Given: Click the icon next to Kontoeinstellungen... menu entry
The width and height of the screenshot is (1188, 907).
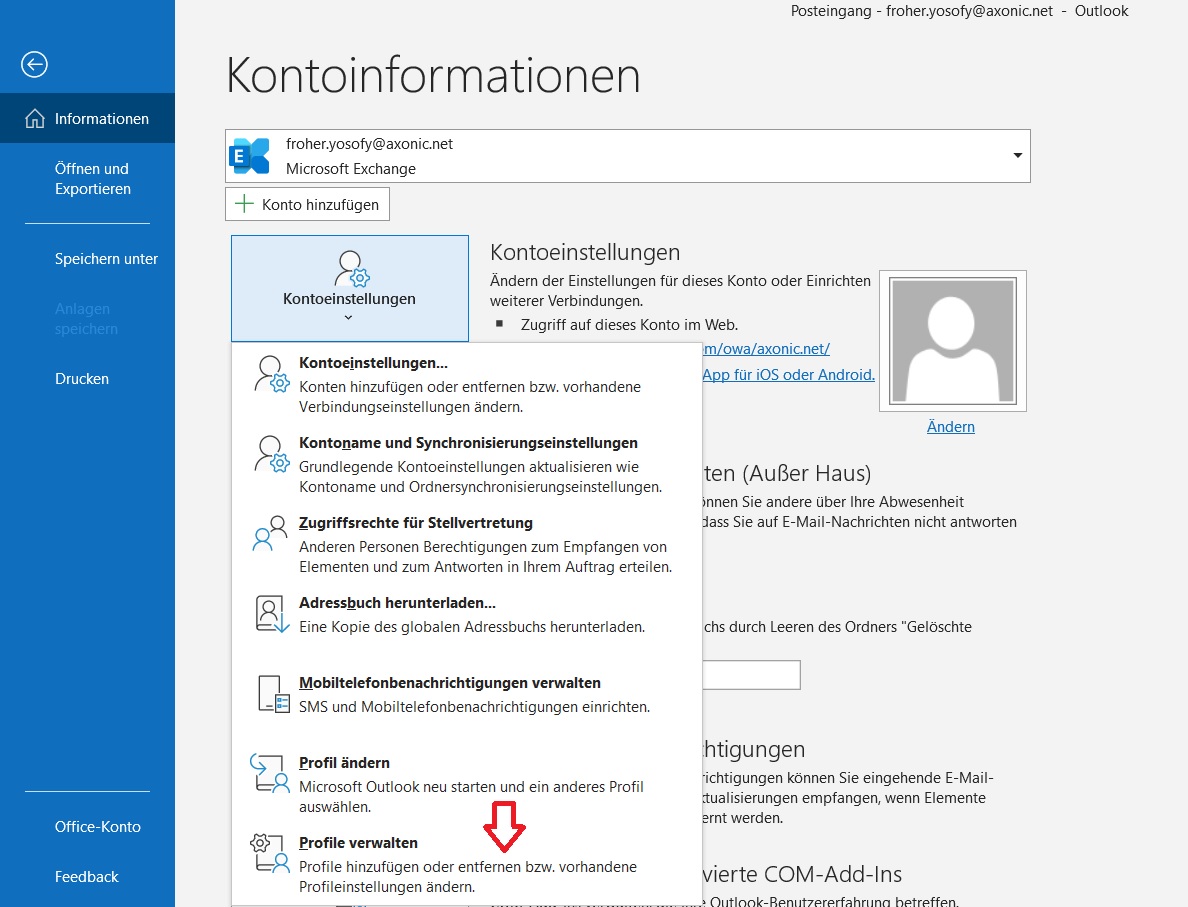Looking at the screenshot, I should coord(271,374).
